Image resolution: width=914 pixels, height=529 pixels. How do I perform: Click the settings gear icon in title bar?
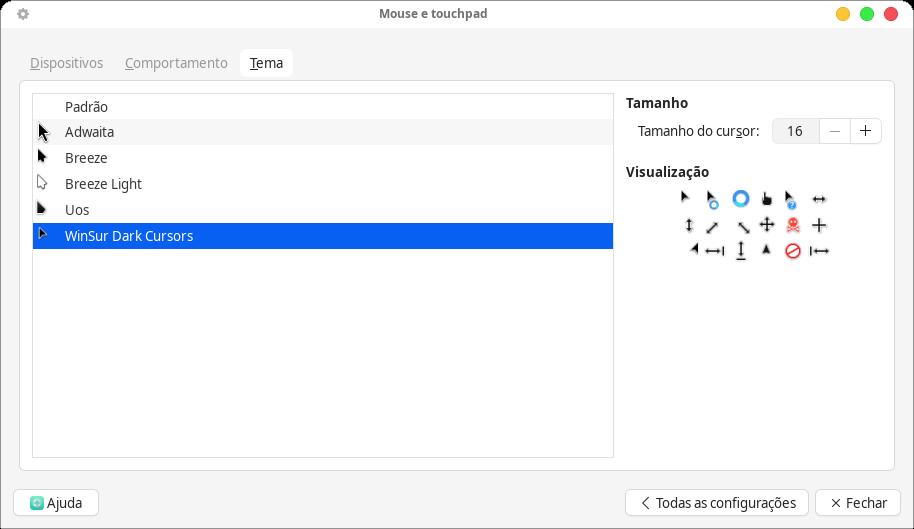tap(23, 14)
